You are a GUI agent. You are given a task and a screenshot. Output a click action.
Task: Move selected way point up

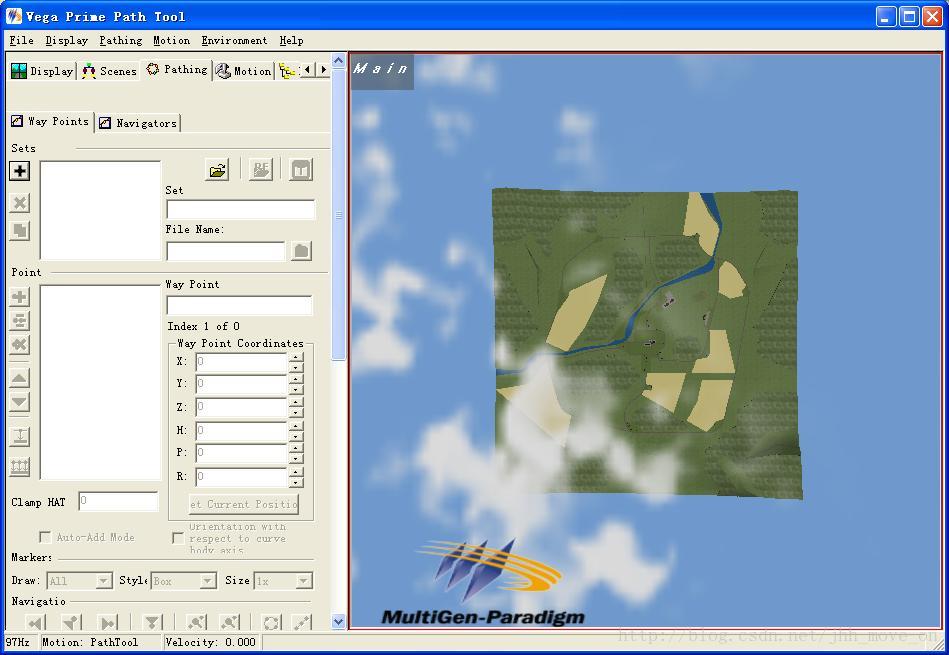coord(20,379)
